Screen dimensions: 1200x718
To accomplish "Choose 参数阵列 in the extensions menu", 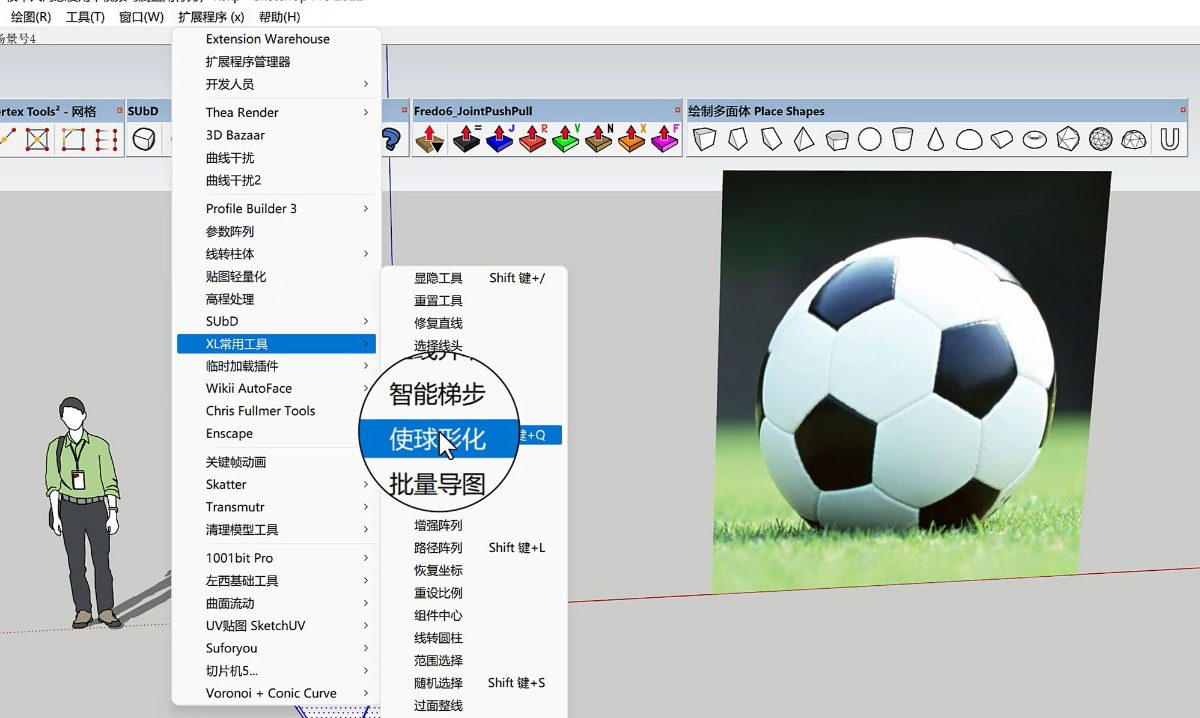I will [277, 231].
